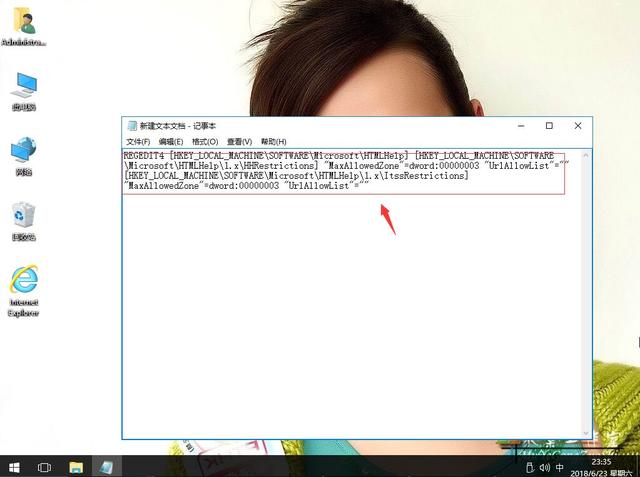
Task: Open the volume control in the tray
Action: click(544, 468)
